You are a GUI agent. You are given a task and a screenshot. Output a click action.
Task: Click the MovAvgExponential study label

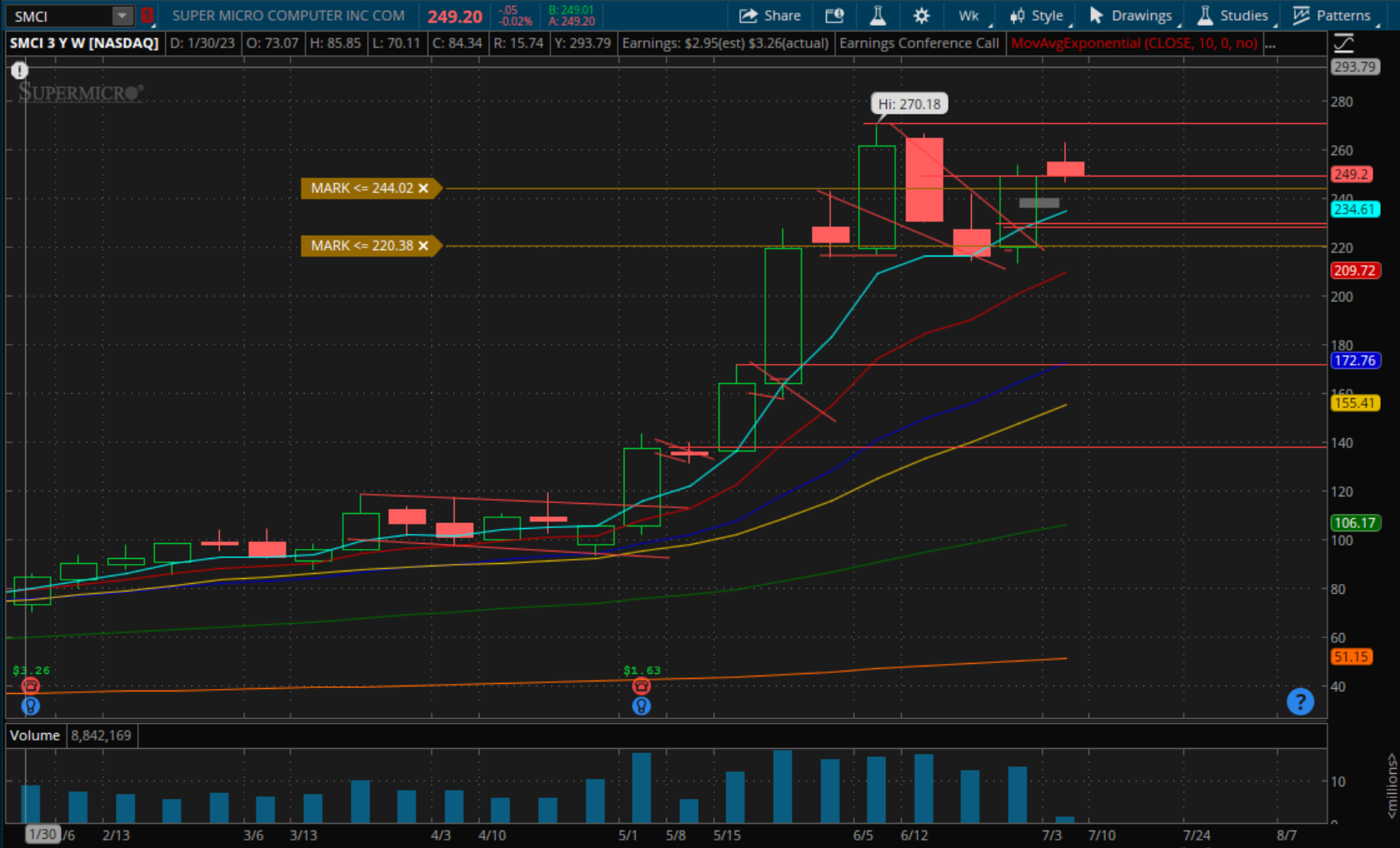coord(1133,43)
